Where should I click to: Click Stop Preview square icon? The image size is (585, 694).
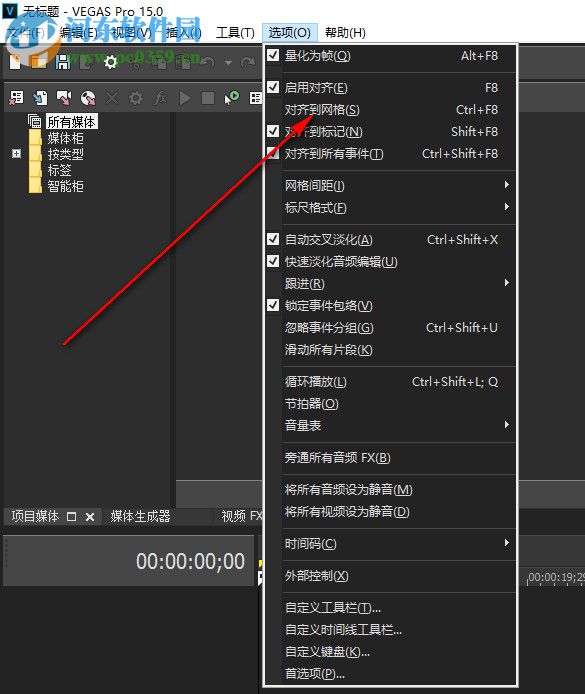[x=208, y=98]
